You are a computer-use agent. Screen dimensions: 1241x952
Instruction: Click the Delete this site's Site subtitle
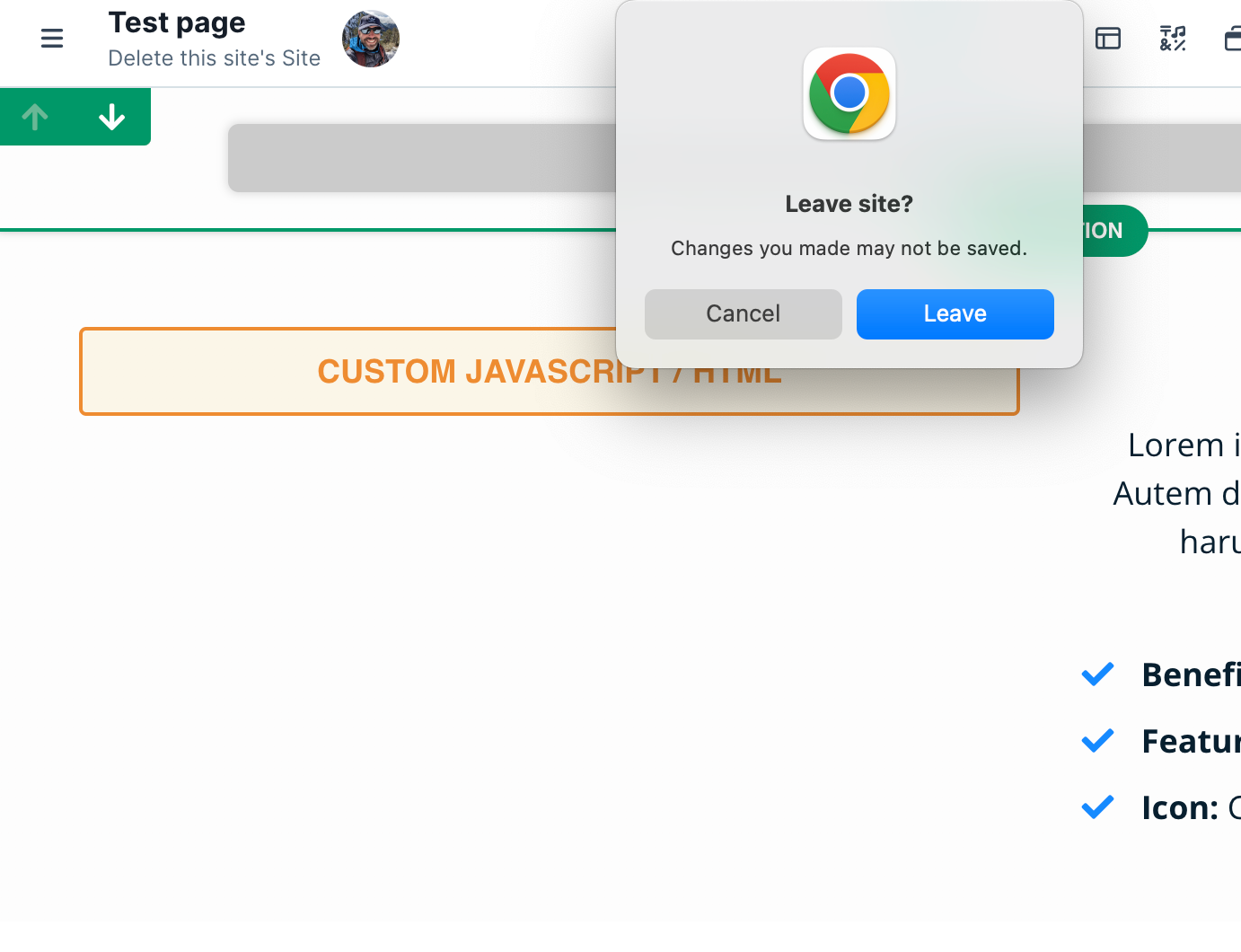click(215, 58)
